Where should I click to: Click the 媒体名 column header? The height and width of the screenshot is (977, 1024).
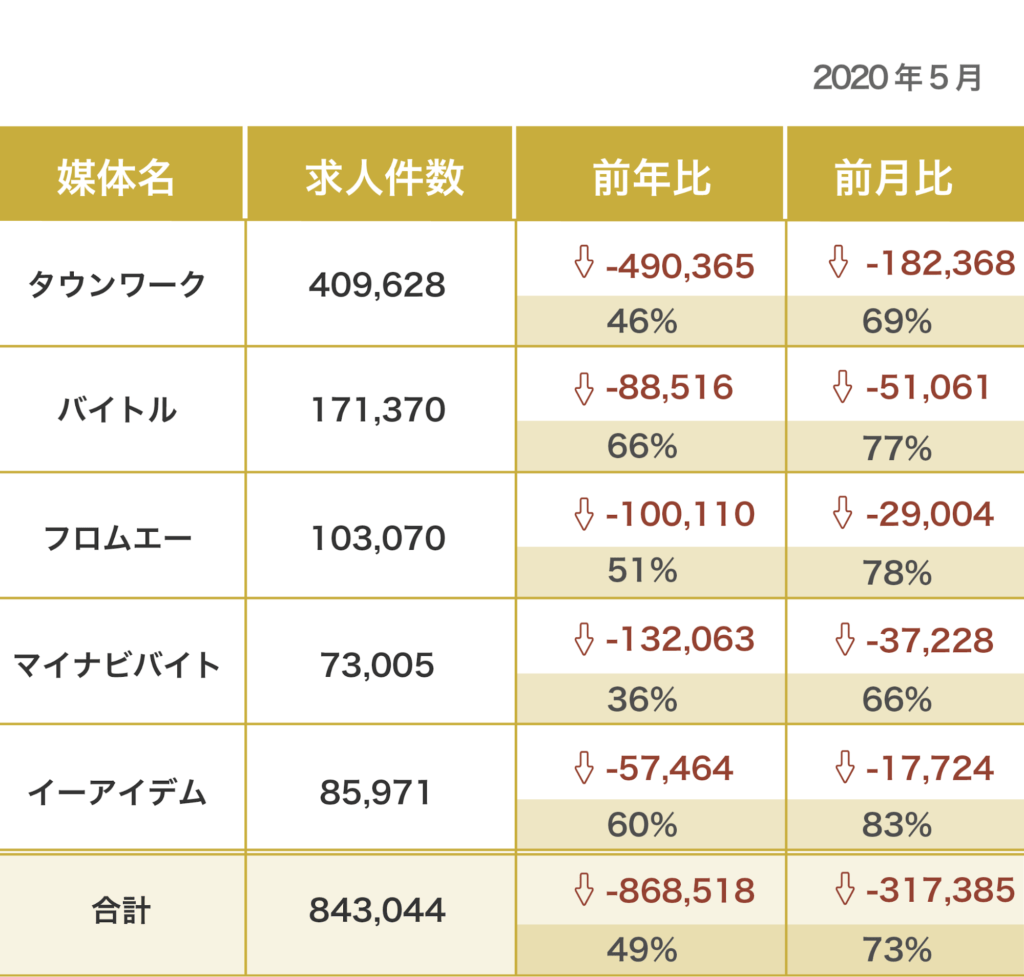tap(117, 178)
